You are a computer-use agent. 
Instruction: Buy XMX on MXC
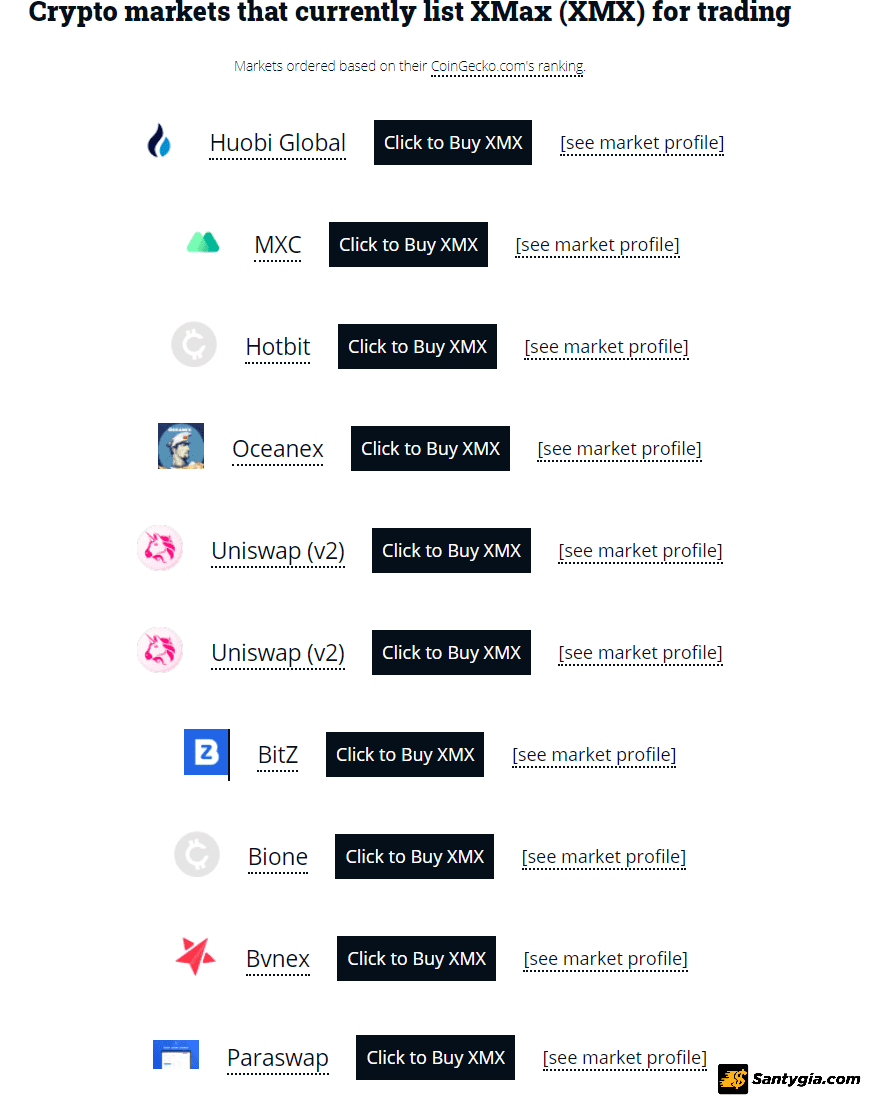point(408,244)
